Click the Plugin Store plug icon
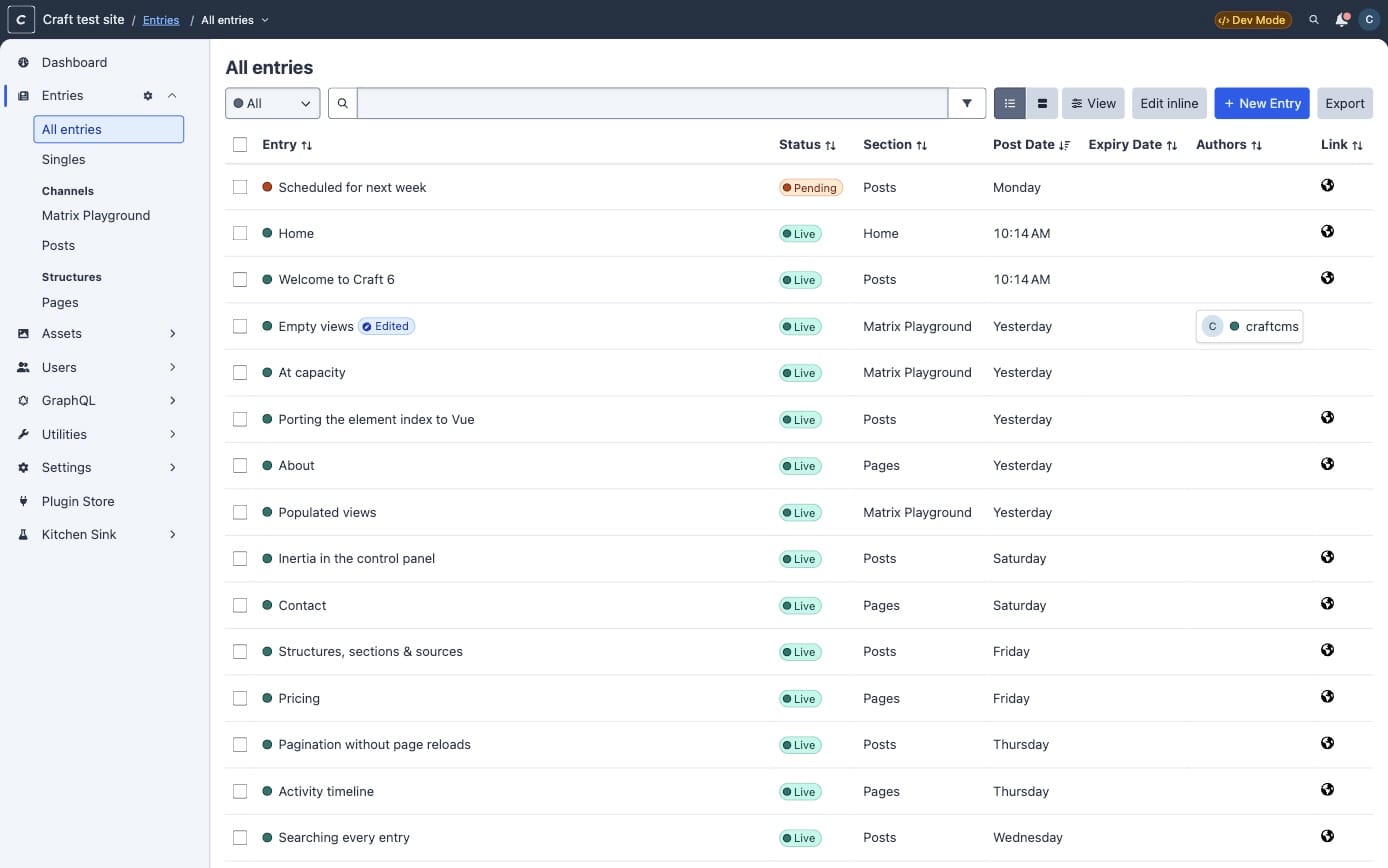This screenshot has height=868, width=1388. (x=24, y=501)
